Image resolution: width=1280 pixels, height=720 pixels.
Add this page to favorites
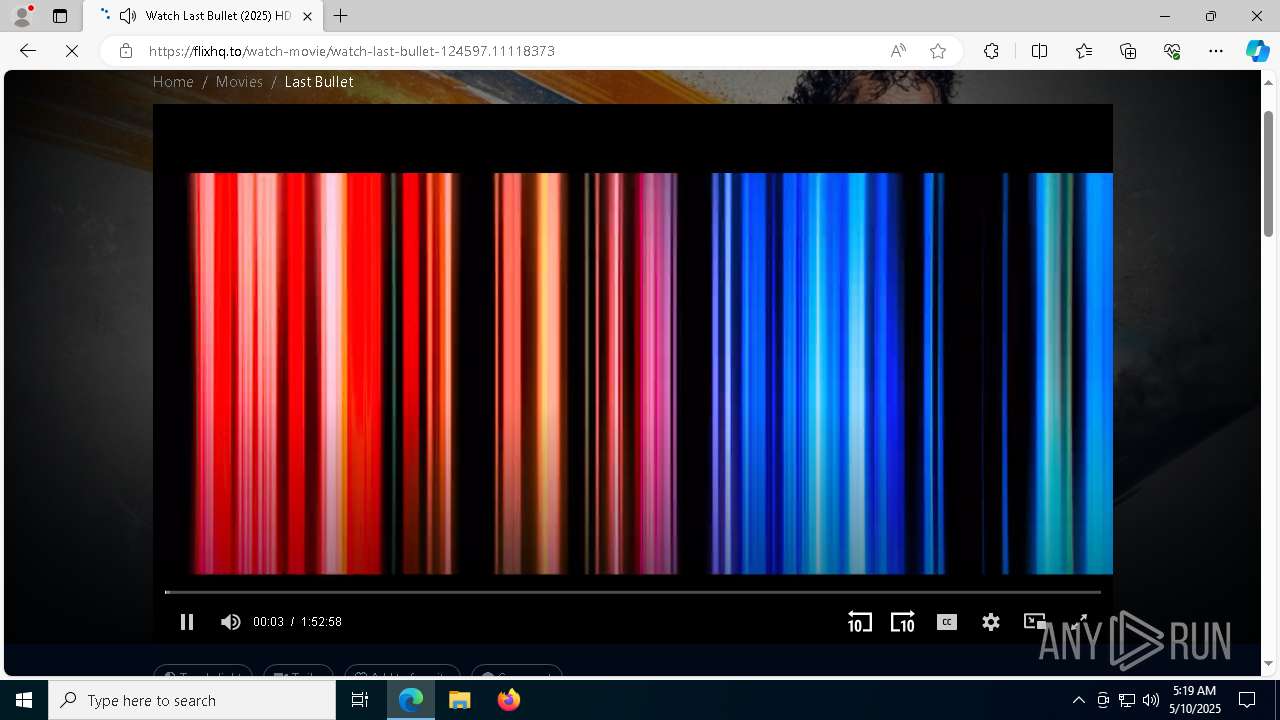tap(938, 51)
